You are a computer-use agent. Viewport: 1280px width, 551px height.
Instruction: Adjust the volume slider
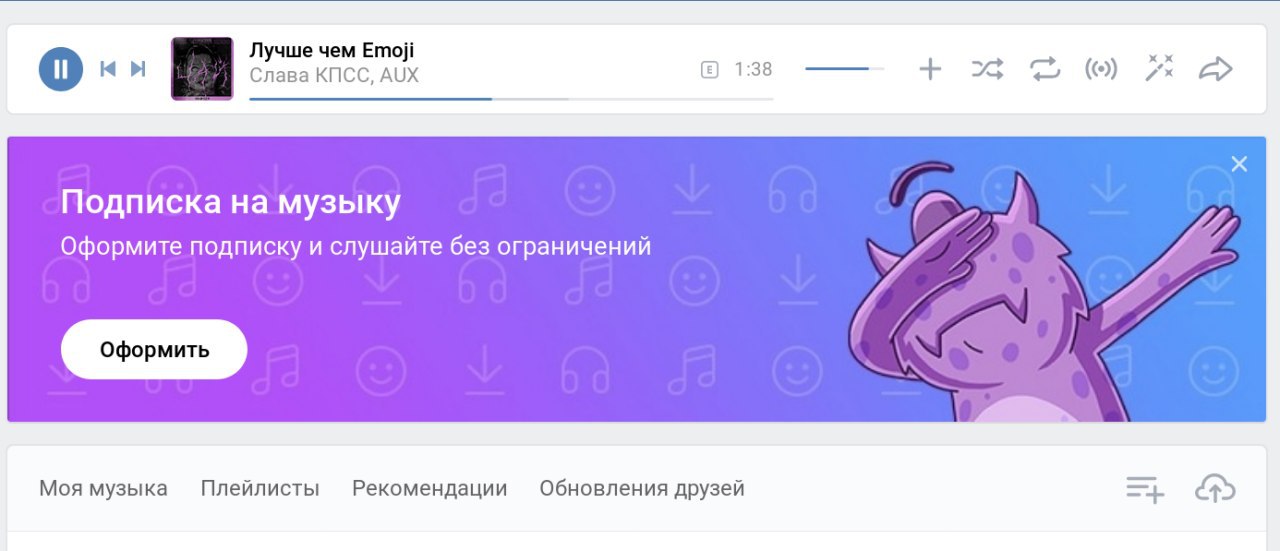(x=844, y=69)
